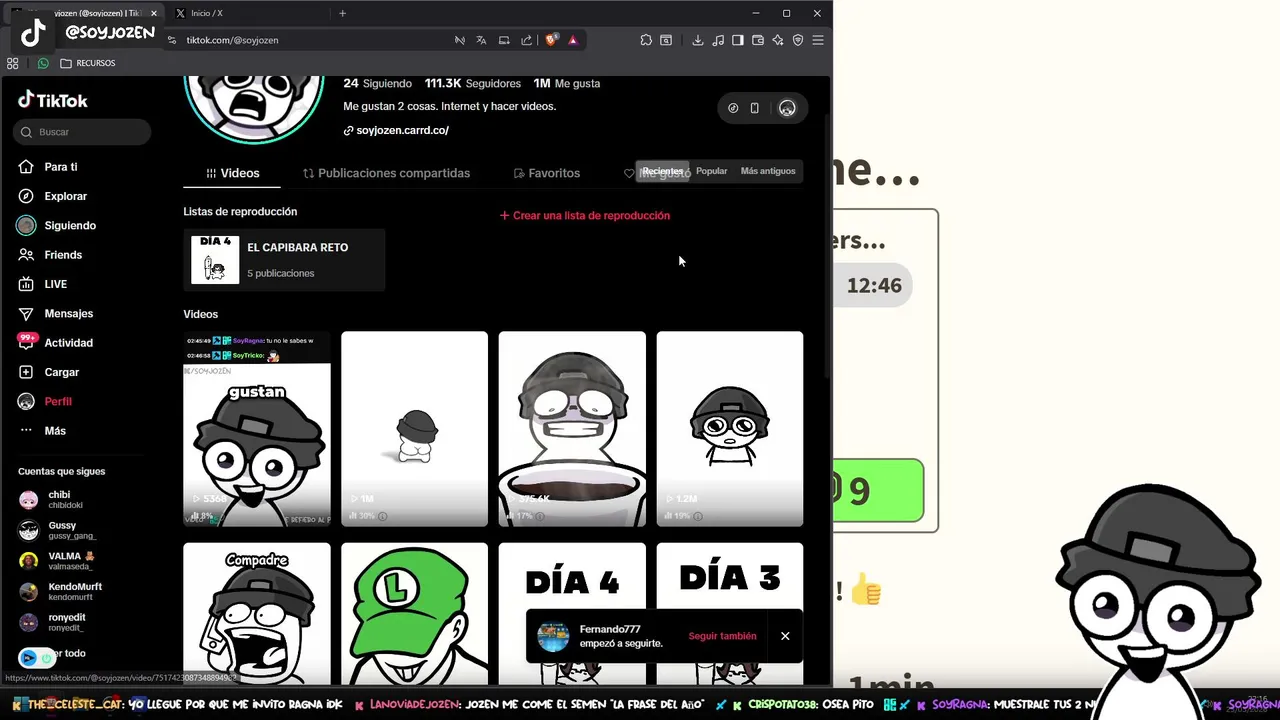Click Crear una lista de reproducción
Image resolution: width=1280 pixels, height=720 pixels.
tap(585, 215)
